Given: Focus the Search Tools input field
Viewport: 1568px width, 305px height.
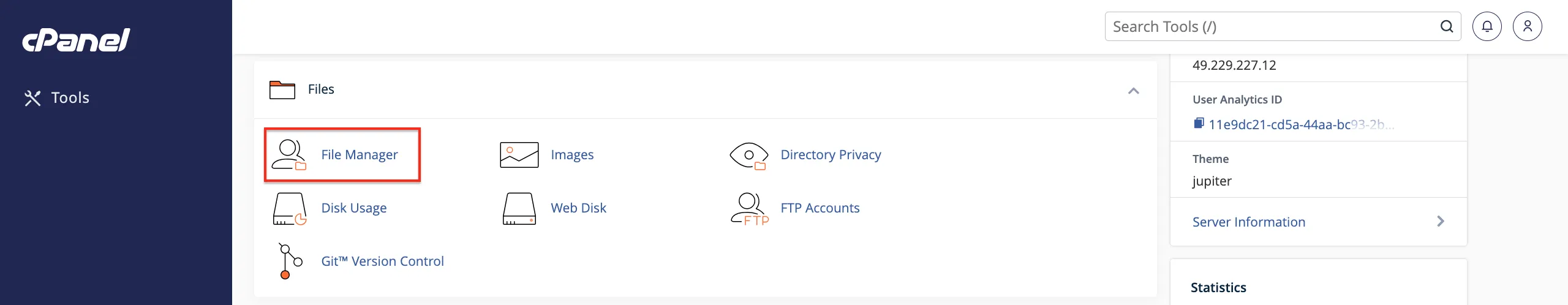Looking at the screenshot, I should coord(1274,26).
